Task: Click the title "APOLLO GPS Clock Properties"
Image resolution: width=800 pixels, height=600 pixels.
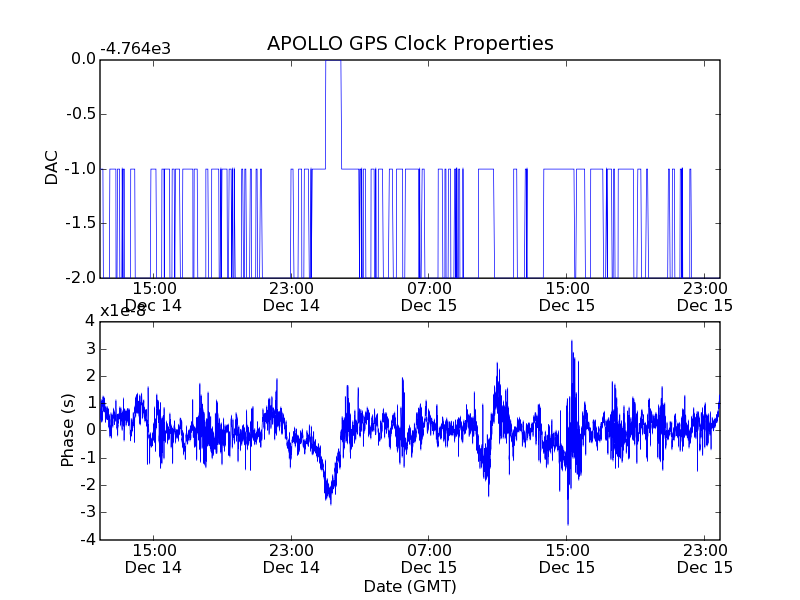Action: (x=410, y=44)
